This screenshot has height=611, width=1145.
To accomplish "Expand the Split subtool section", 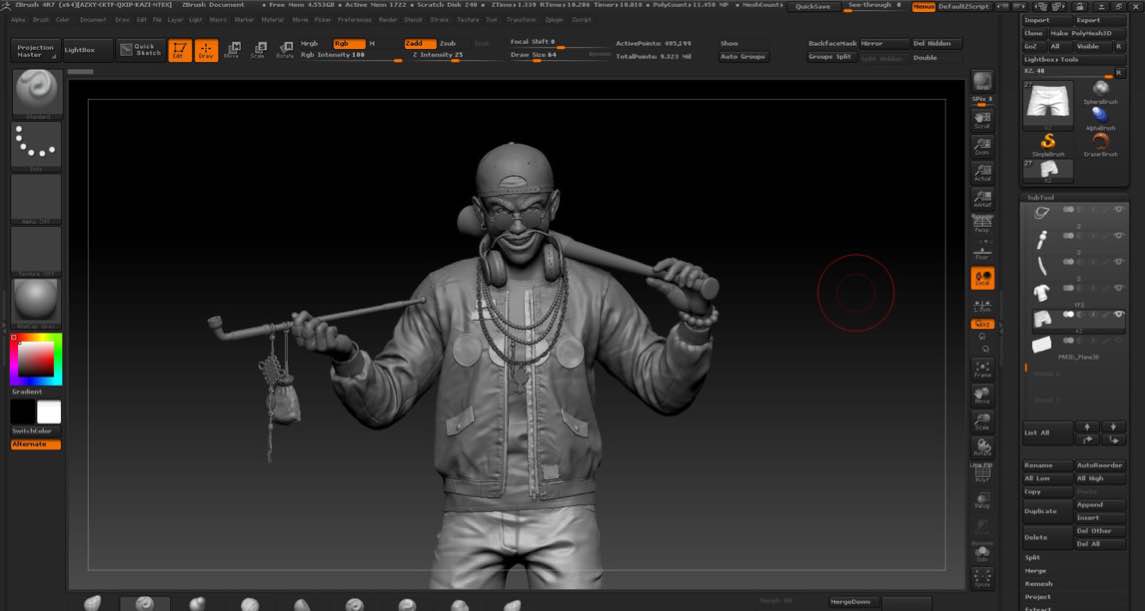I will [x=1033, y=558].
